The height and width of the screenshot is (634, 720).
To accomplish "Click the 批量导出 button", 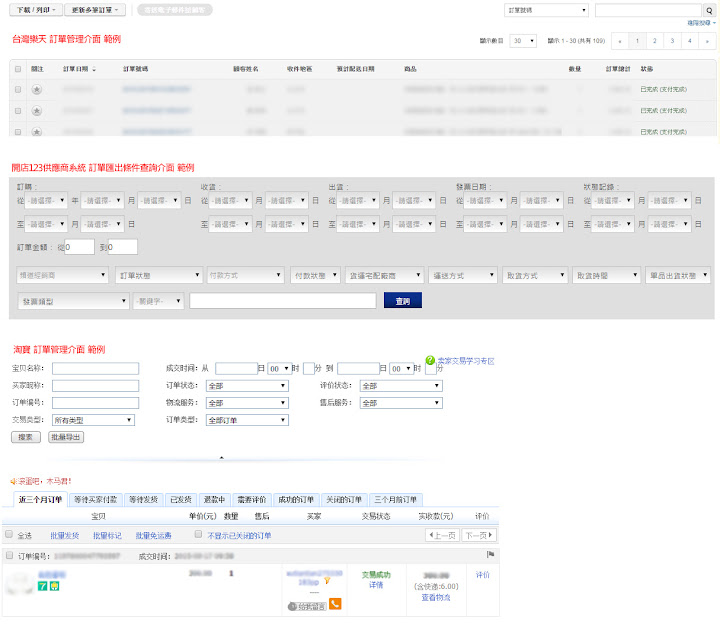I will point(67,437).
